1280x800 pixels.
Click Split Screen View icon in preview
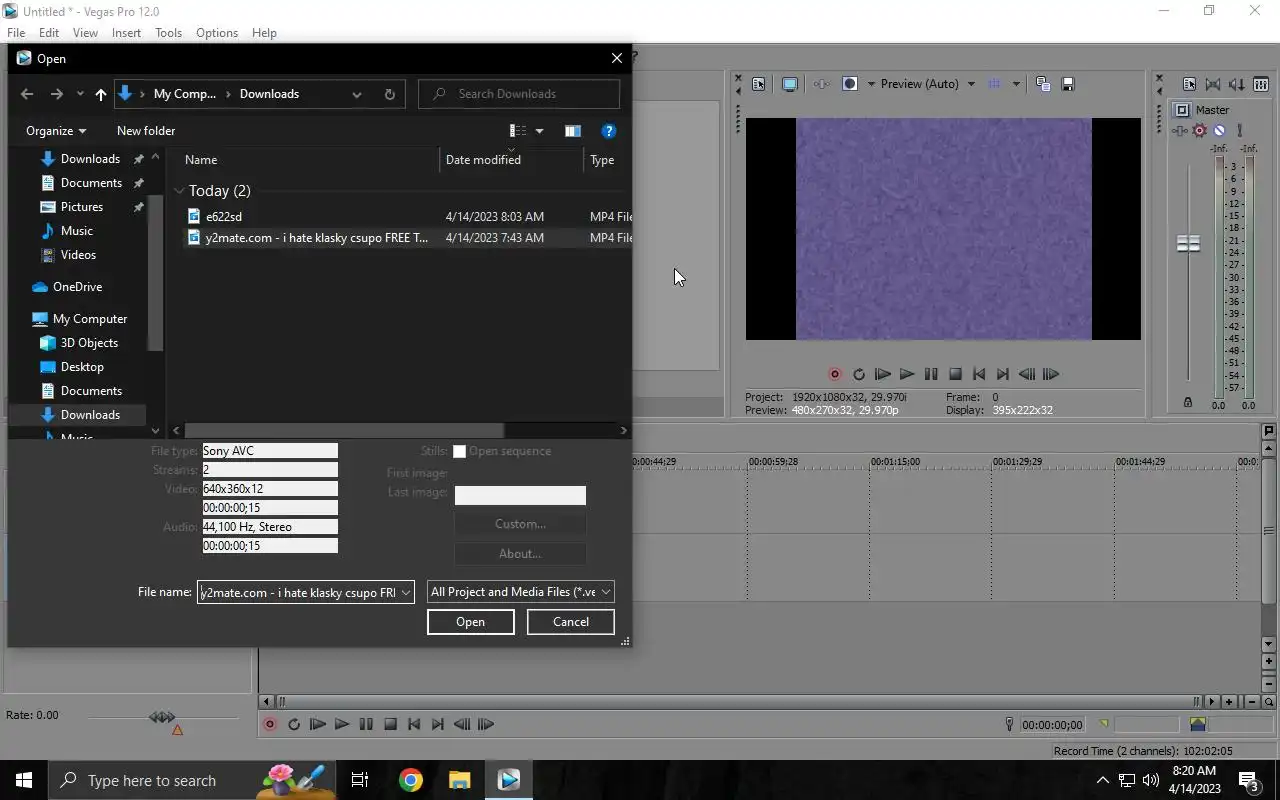point(850,84)
